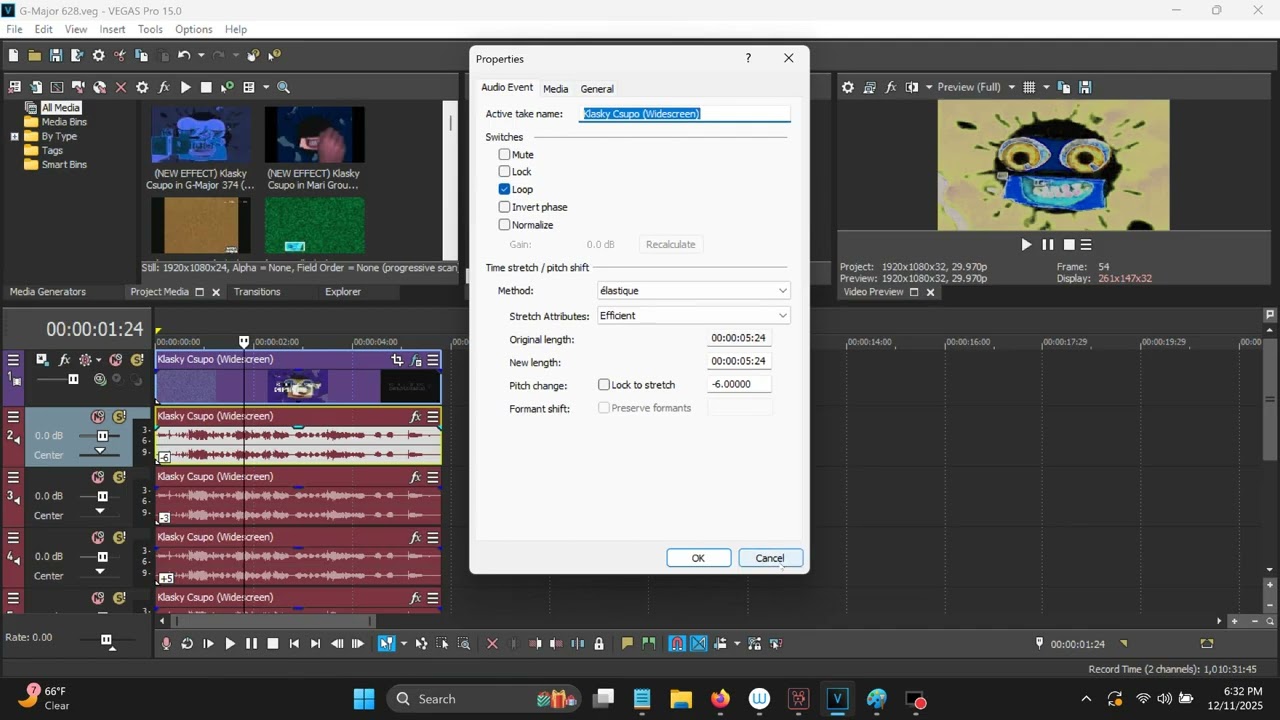Remove selected media with red X

click(x=121, y=87)
